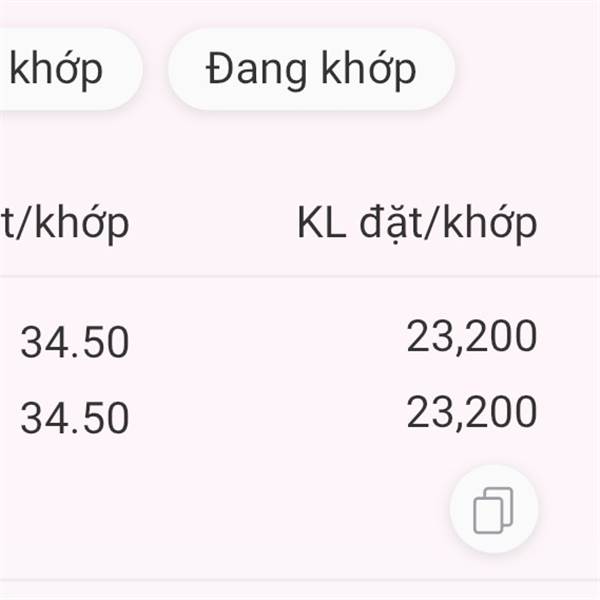This screenshot has height=600, width=600.
Task: Select the matched volume 23,200 in second line
Action: tap(472, 412)
